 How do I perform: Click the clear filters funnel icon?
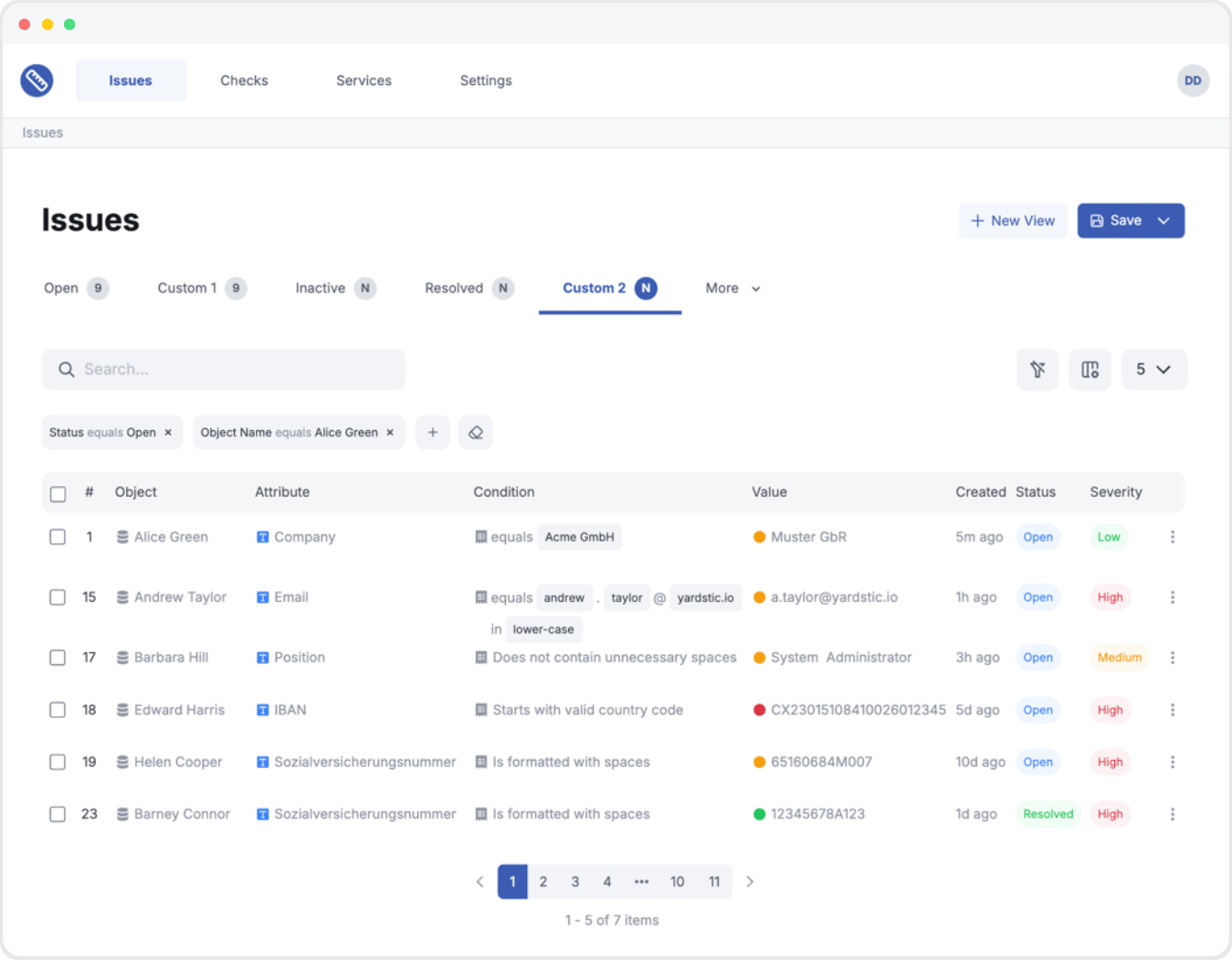(1037, 369)
